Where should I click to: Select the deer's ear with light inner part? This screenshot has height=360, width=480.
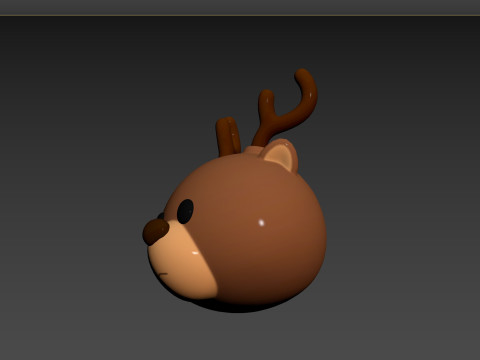[279, 156]
